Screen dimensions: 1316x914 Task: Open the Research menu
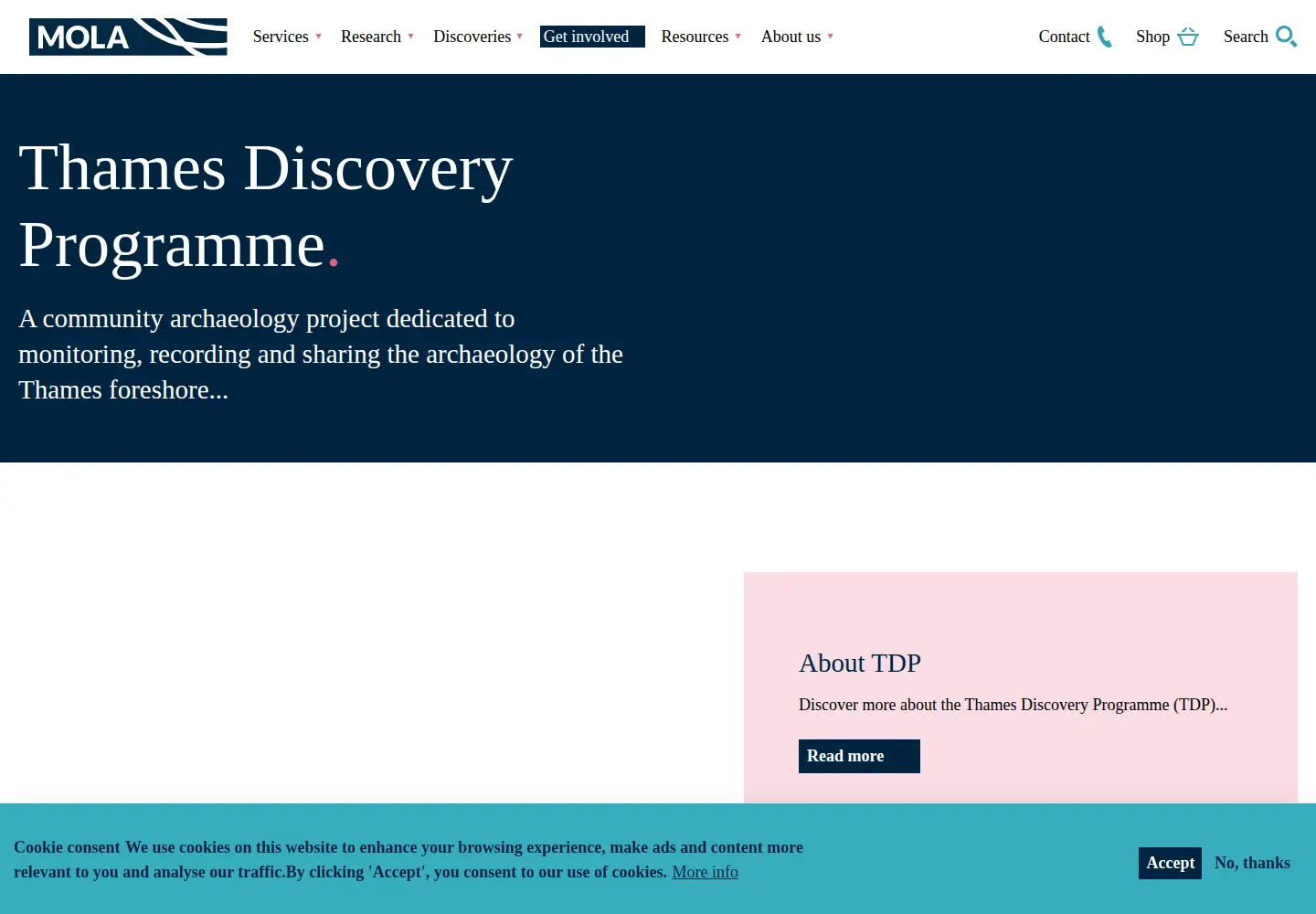tap(371, 37)
